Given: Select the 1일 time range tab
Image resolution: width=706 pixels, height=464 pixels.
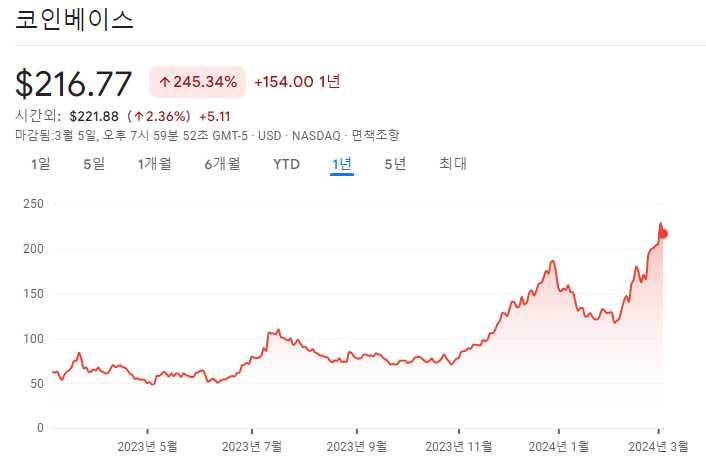Looking at the screenshot, I should pos(41,164).
